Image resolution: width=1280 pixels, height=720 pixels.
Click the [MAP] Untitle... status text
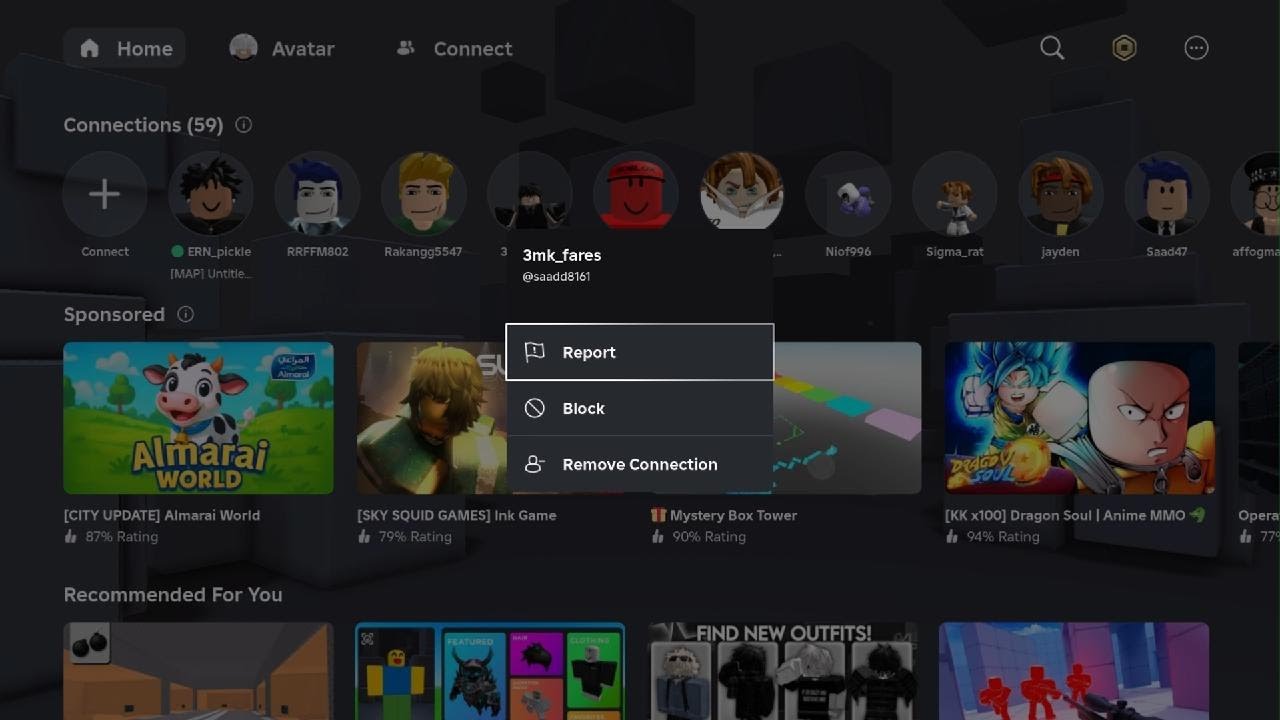tap(211, 274)
